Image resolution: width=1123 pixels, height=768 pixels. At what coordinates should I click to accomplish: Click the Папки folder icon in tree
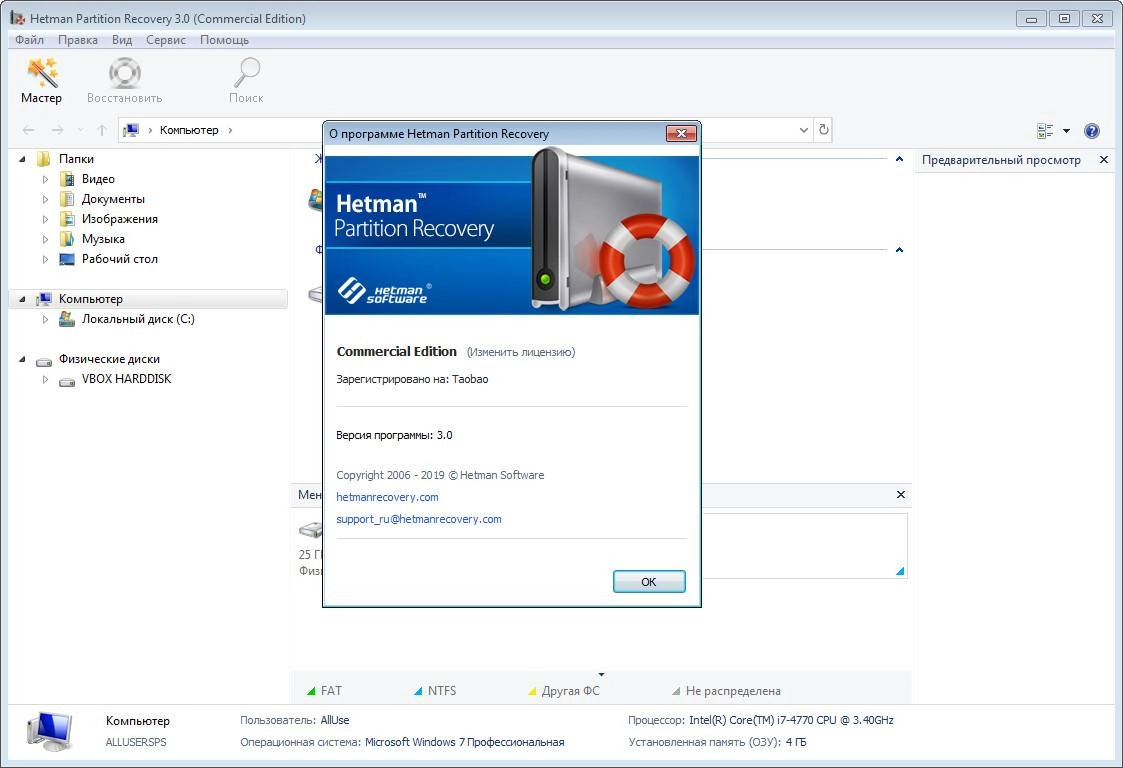coord(44,159)
